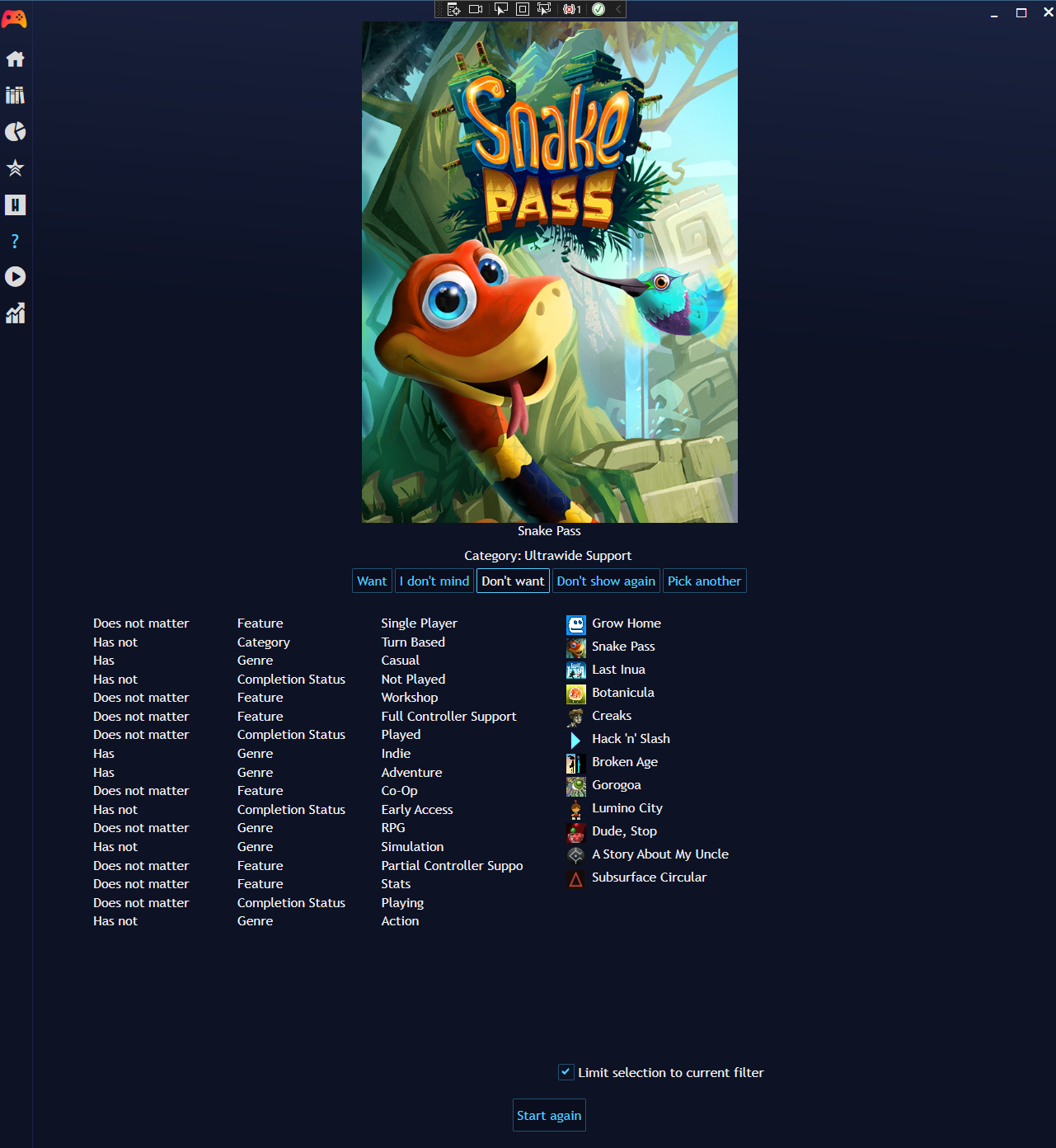
Task: Click the live visual tree debug icon
Action: pyautogui.click(x=453, y=9)
